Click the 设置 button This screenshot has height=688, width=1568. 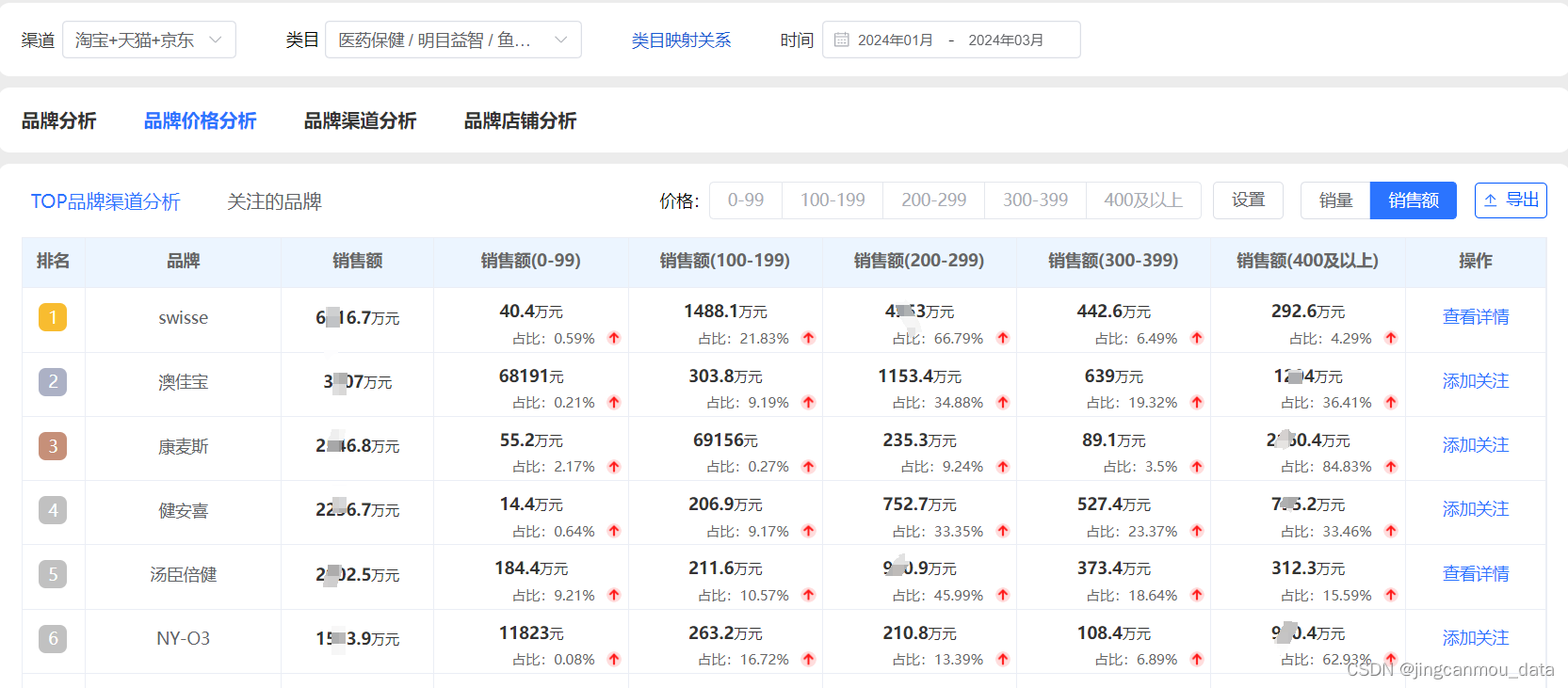pos(1248,200)
